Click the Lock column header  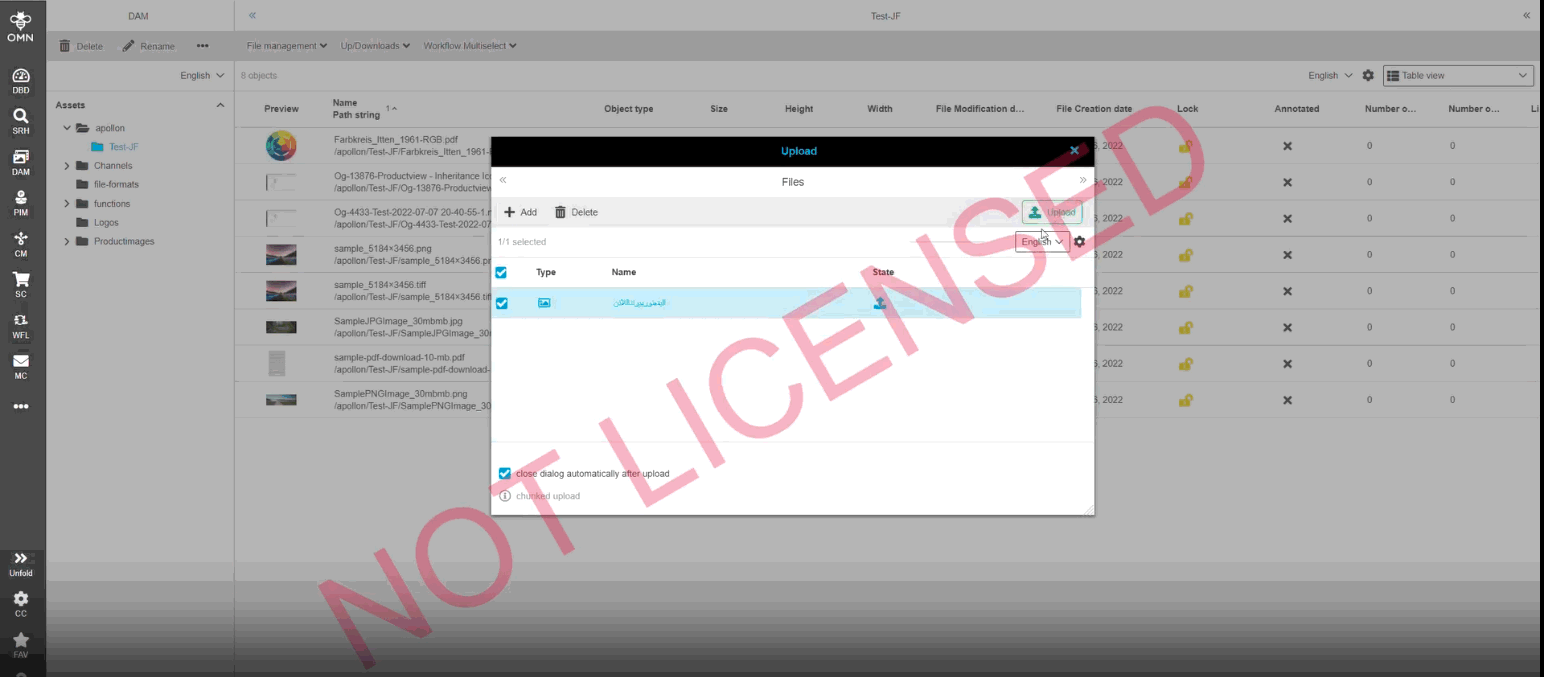click(1187, 109)
